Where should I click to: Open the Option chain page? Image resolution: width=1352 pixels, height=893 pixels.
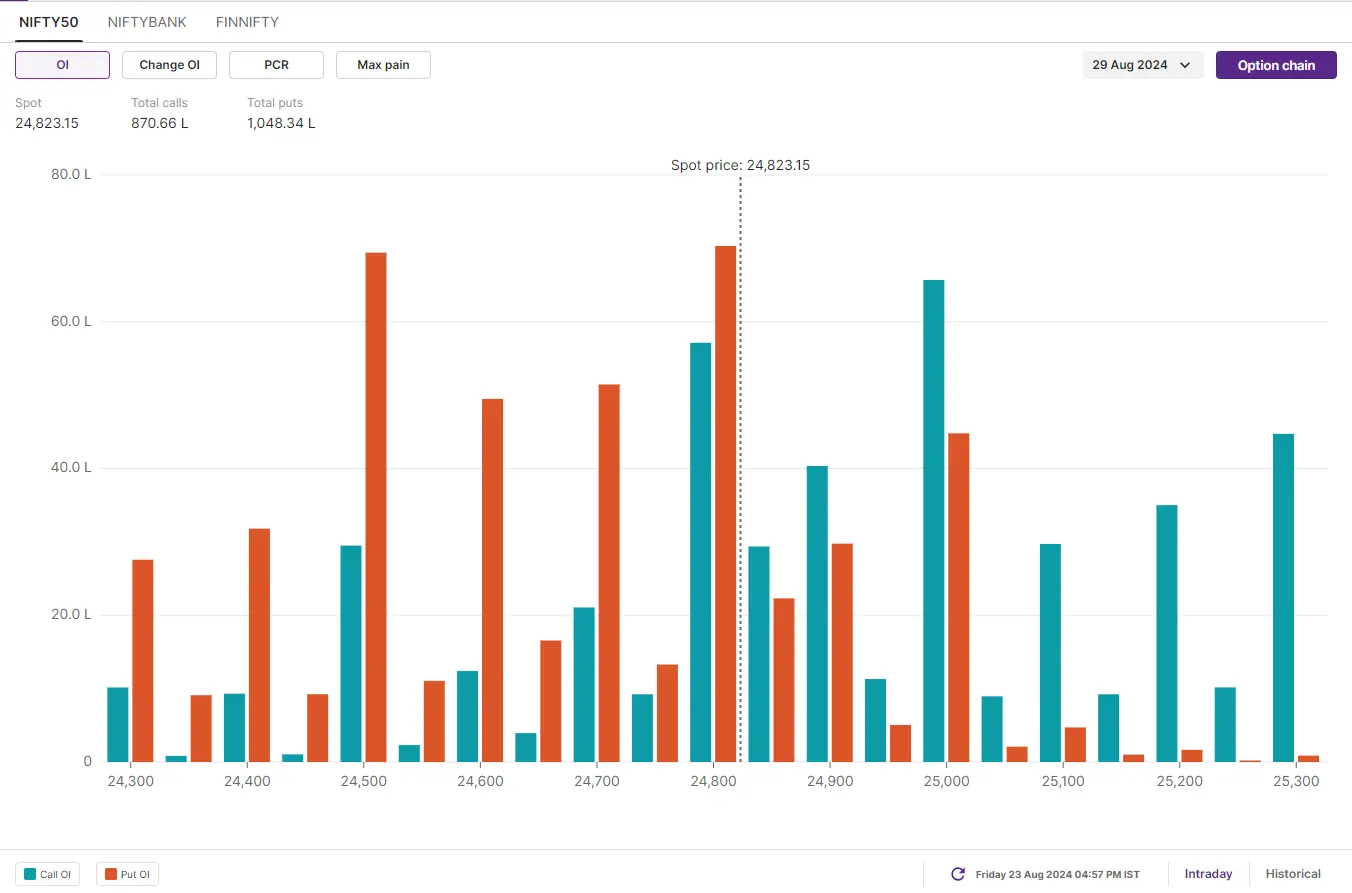[x=1276, y=65]
